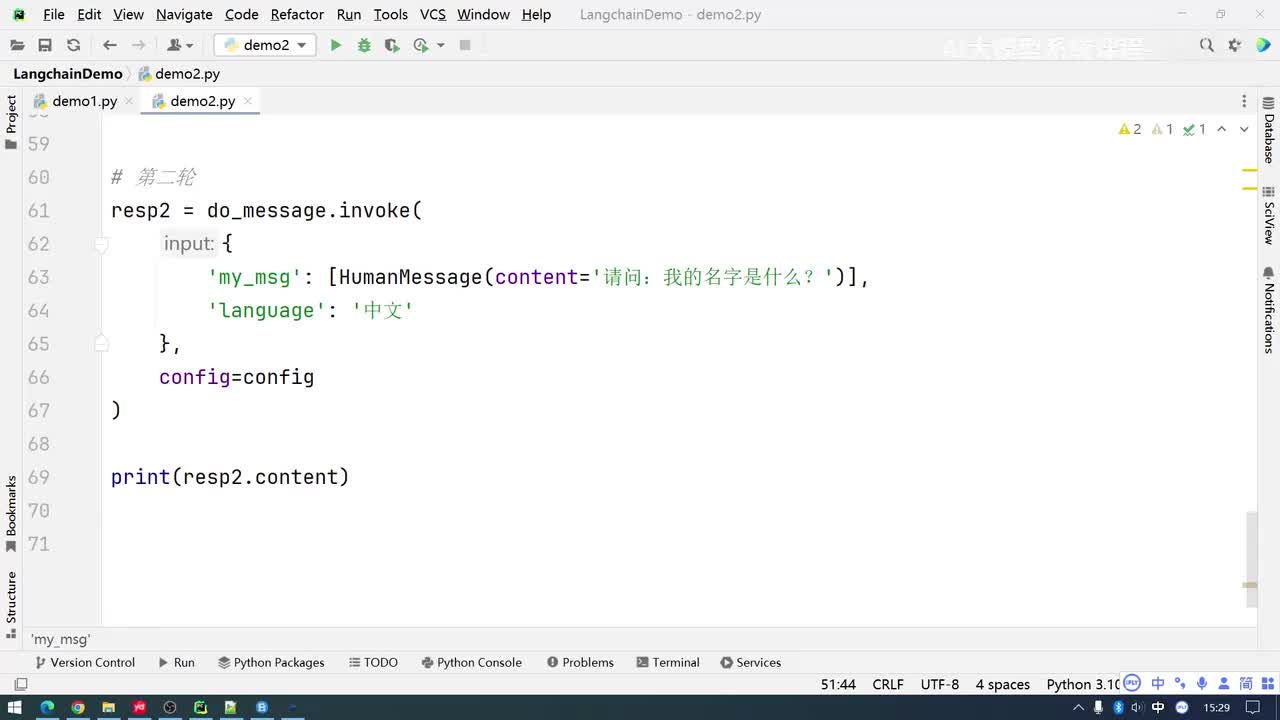Open the Tools menu

point(390,14)
